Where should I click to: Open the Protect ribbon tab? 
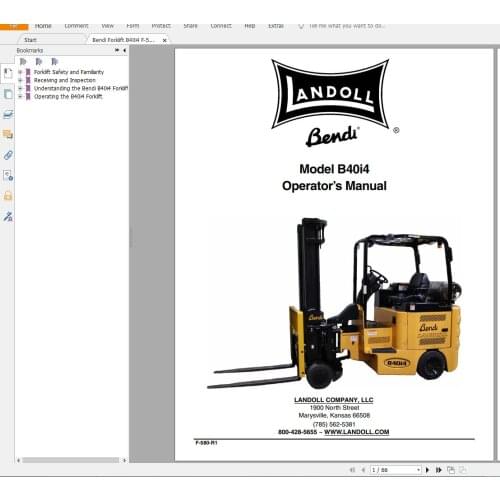coord(161,26)
